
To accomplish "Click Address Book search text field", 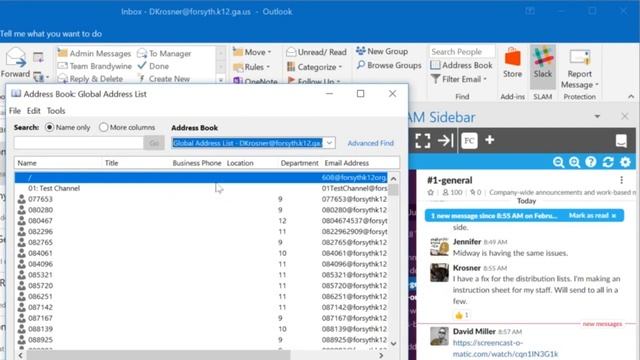I will tap(79, 143).
